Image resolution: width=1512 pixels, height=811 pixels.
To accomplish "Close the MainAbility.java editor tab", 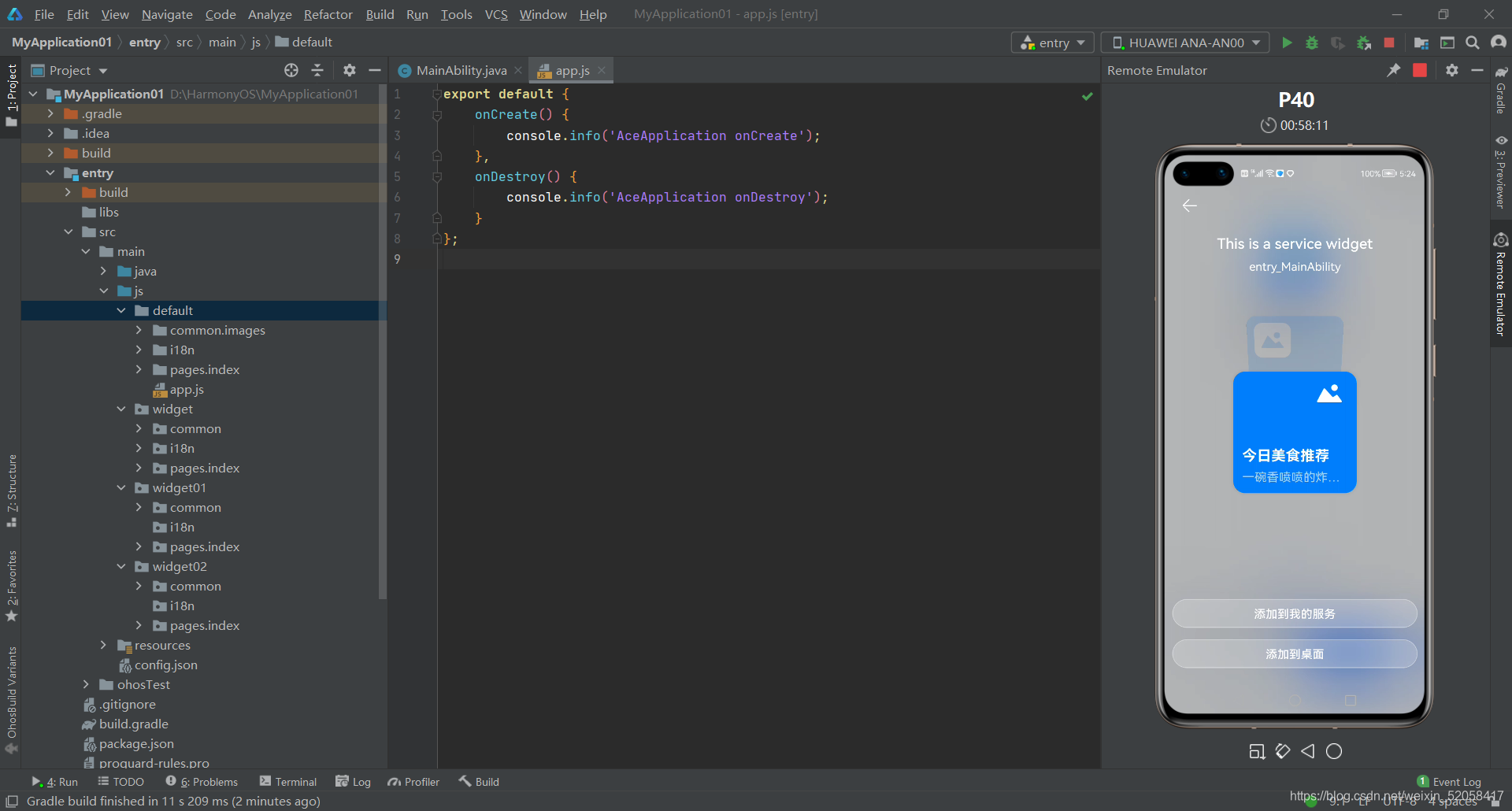I will [x=518, y=70].
